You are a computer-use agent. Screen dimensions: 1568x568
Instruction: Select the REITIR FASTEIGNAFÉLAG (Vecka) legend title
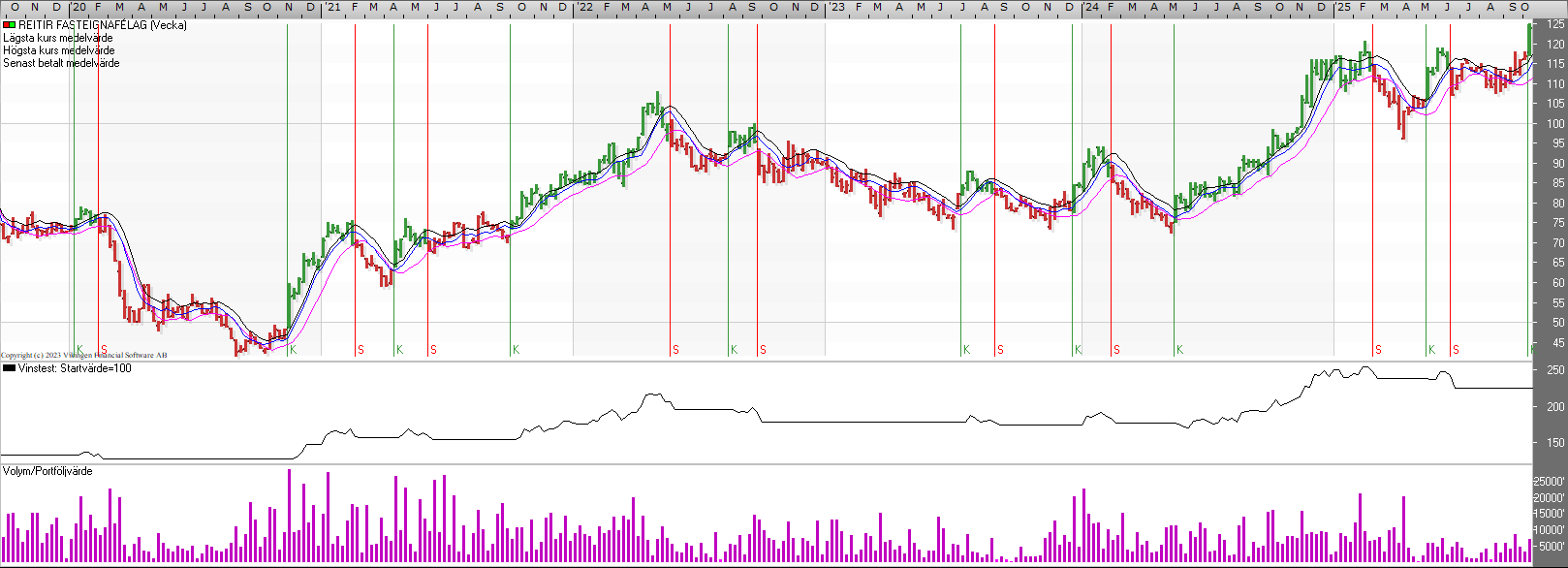(x=103, y=25)
